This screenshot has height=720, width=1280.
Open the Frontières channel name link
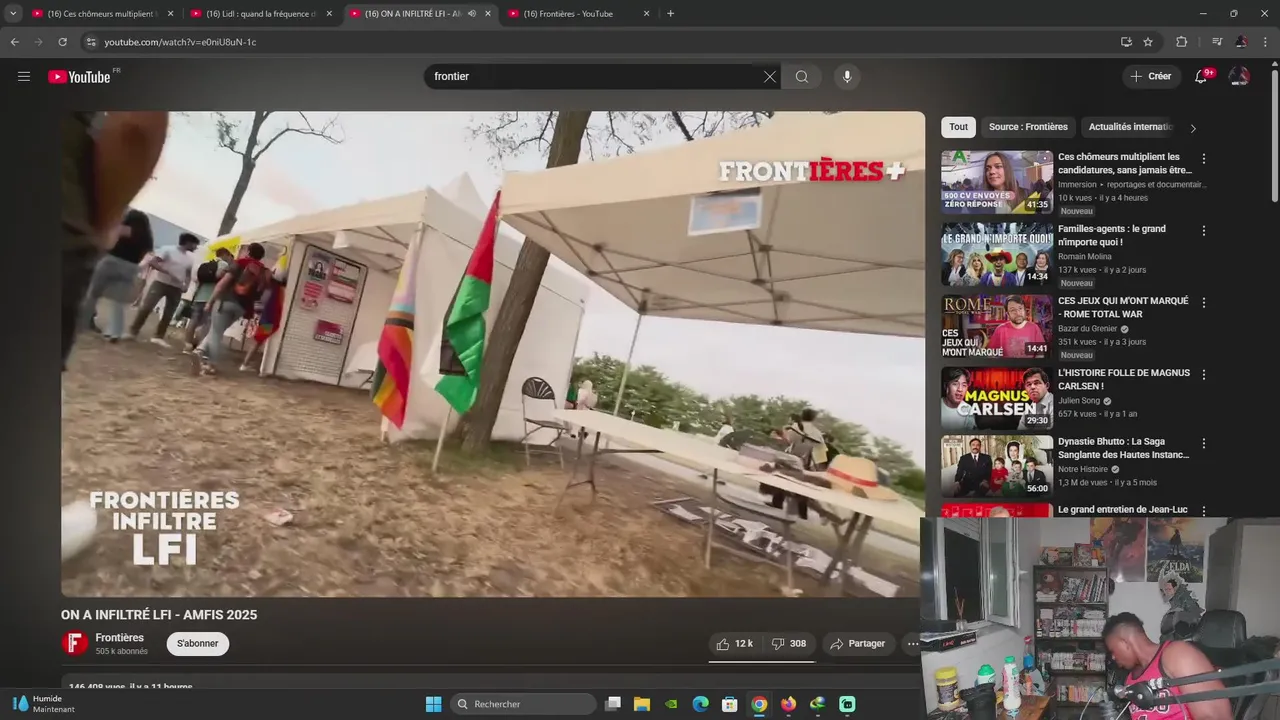pos(120,638)
